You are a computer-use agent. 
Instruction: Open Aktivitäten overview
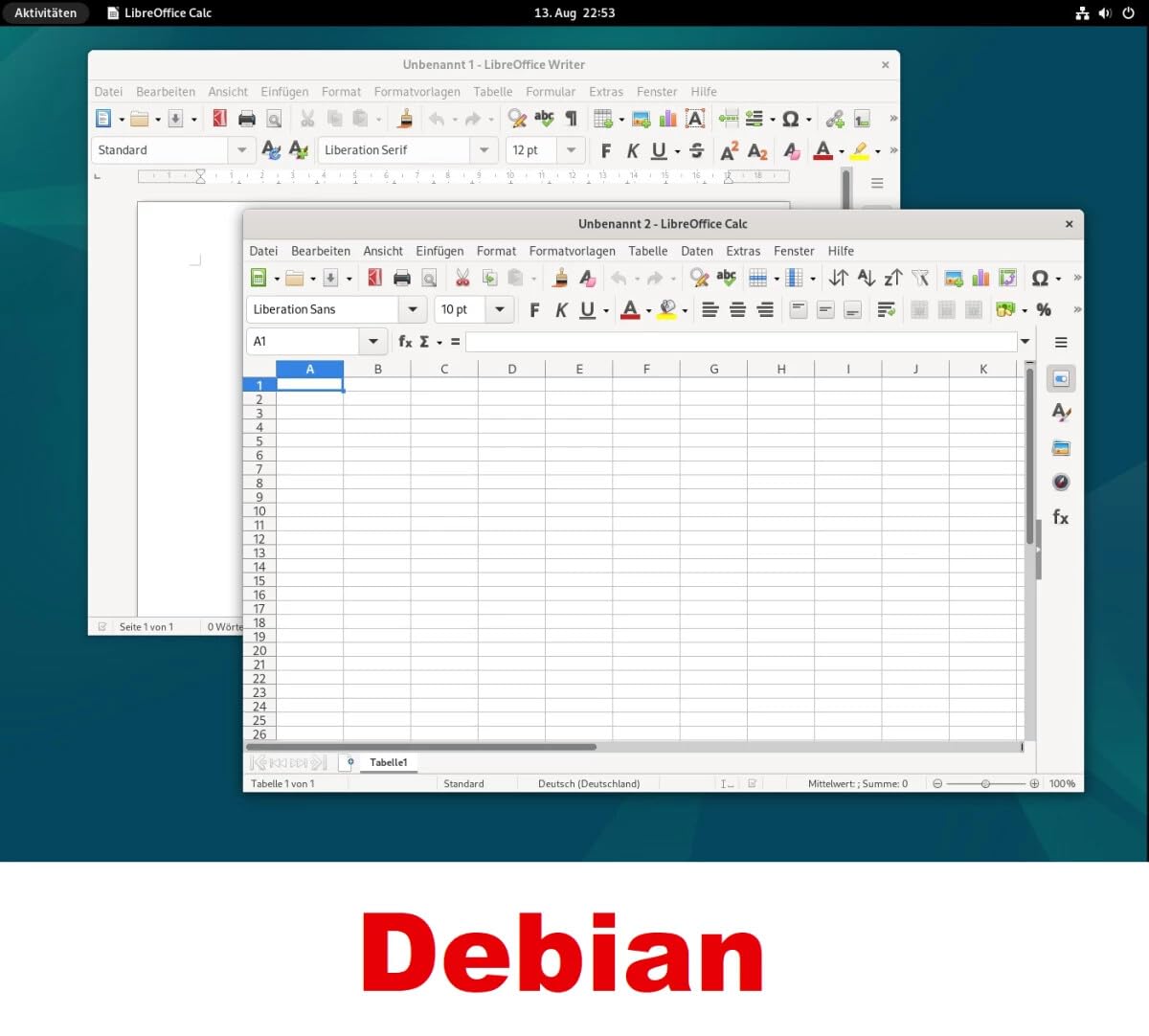(x=45, y=12)
